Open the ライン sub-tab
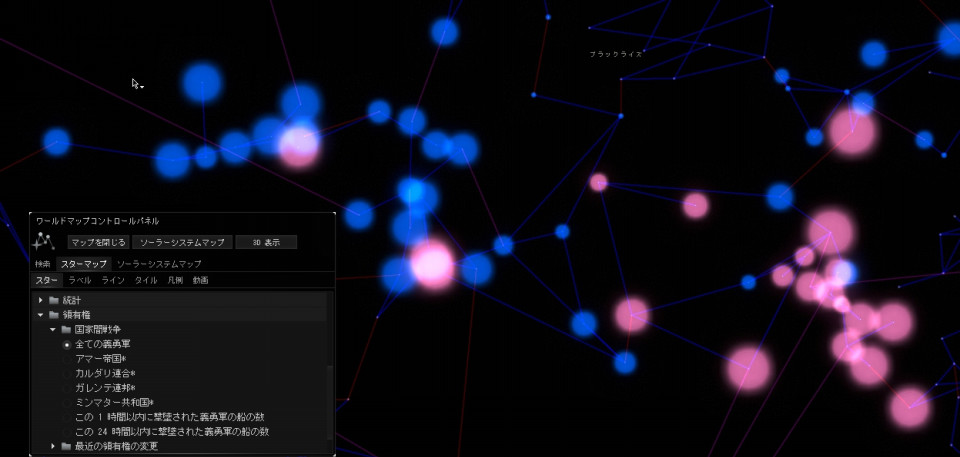This screenshot has width=960, height=457. [113, 280]
